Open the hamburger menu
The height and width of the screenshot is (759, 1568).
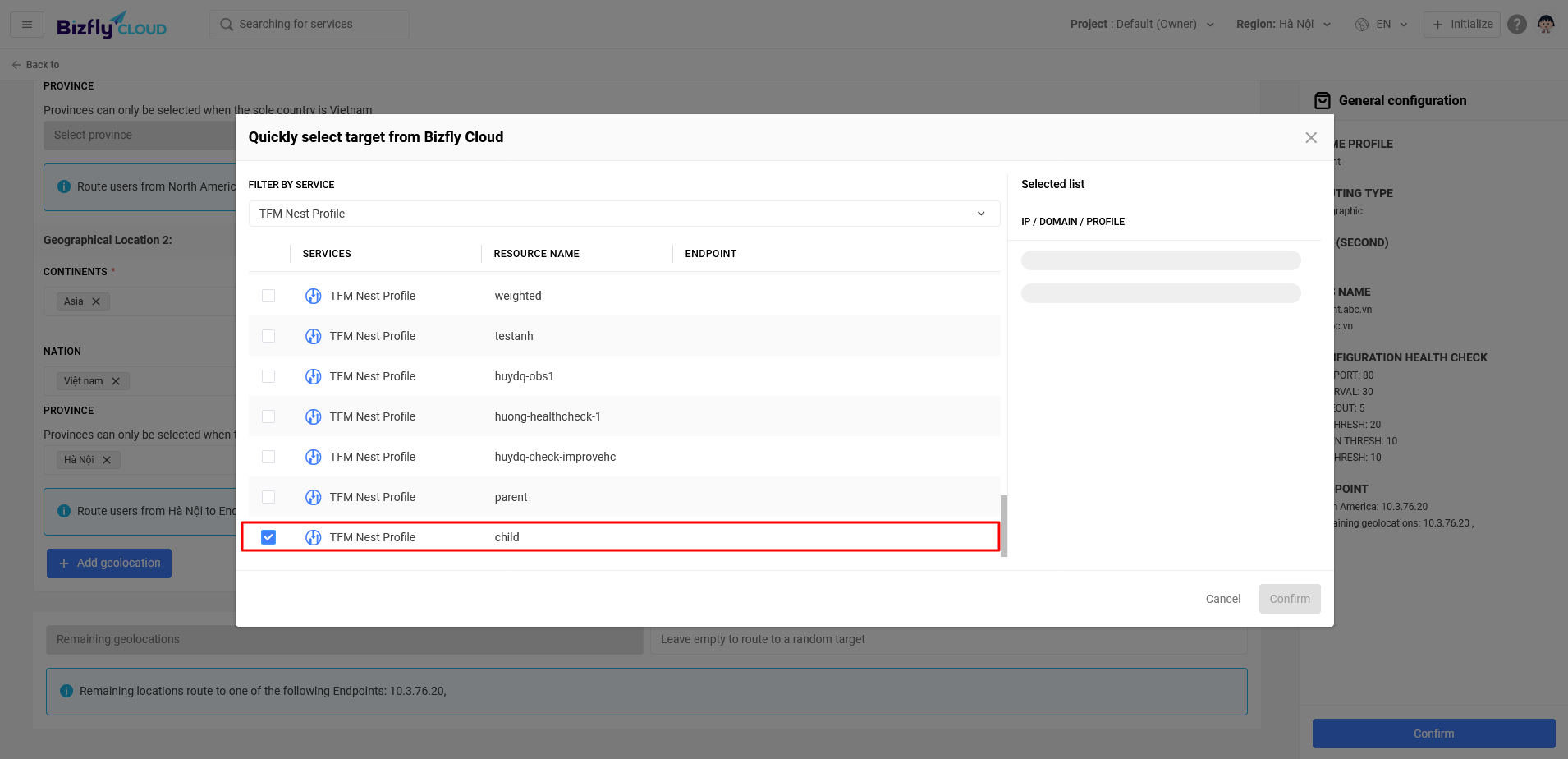click(27, 25)
